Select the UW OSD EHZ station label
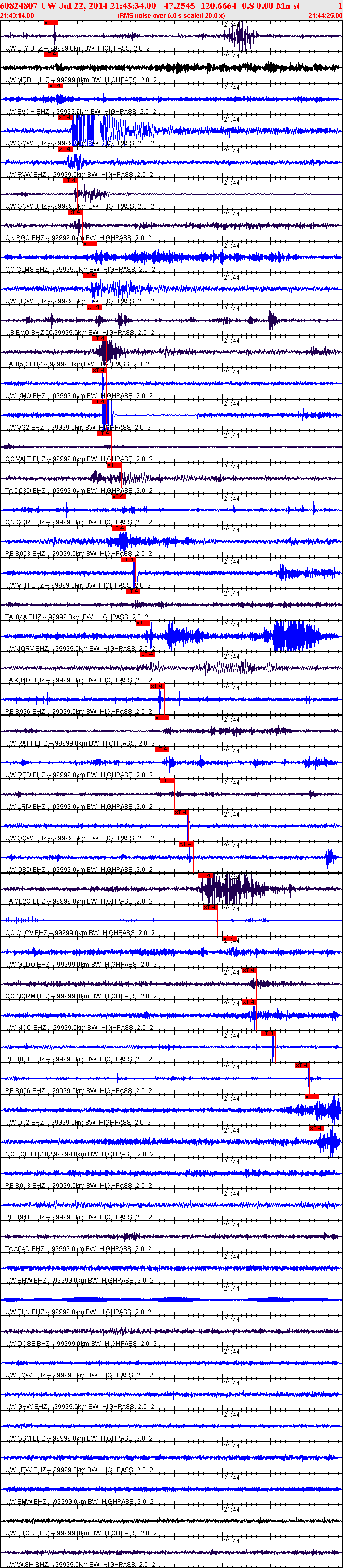Viewport: 343px width, 1568px height. (x=78, y=871)
